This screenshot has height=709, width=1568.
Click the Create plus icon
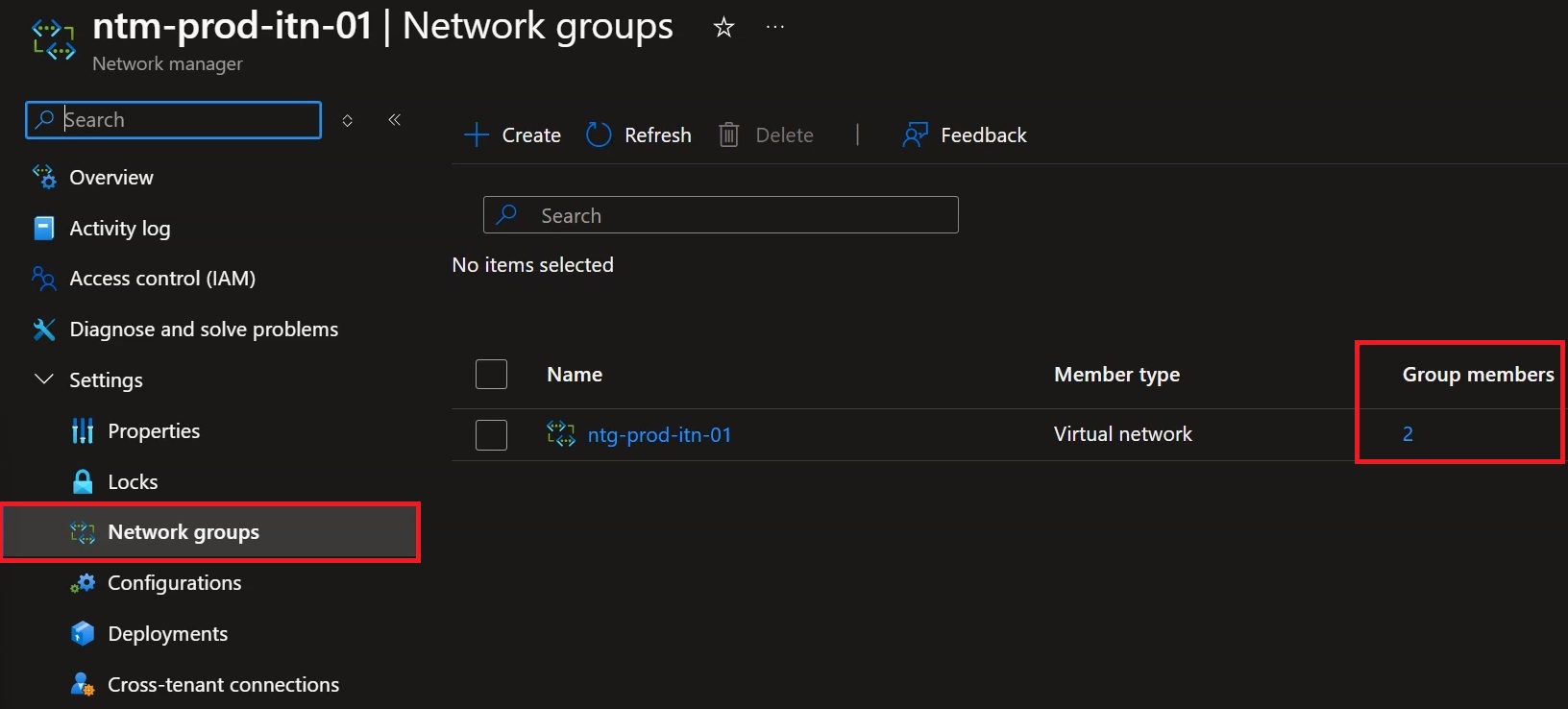tap(477, 134)
